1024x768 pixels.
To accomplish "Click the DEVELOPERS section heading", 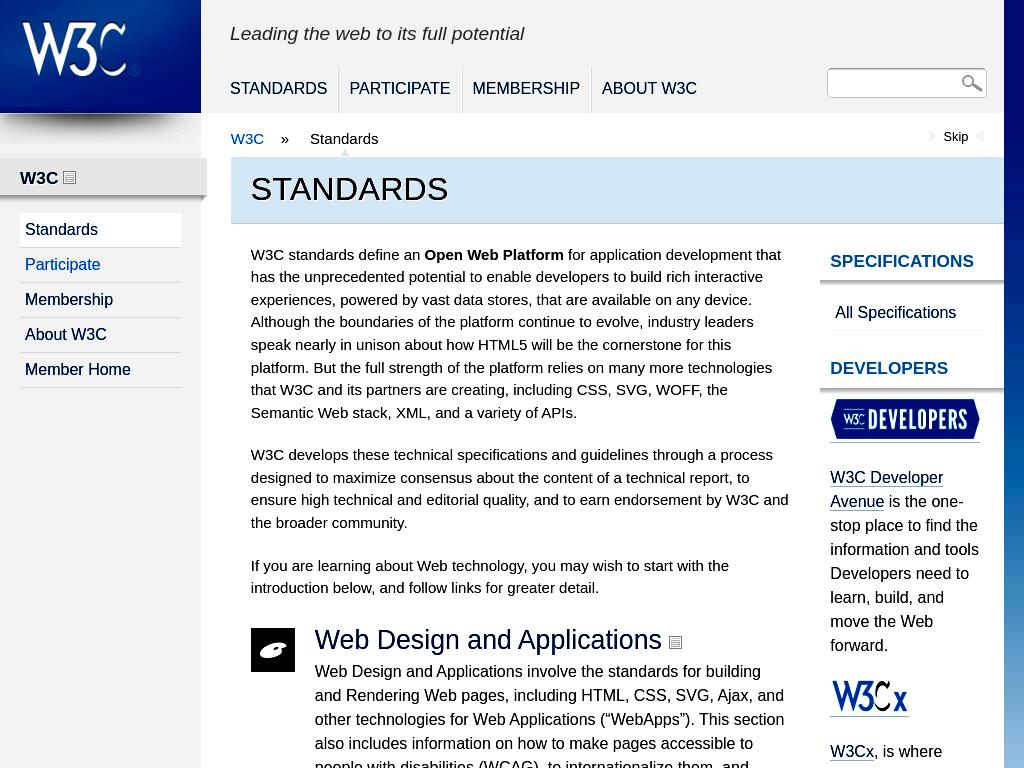I will click(x=888, y=368).
